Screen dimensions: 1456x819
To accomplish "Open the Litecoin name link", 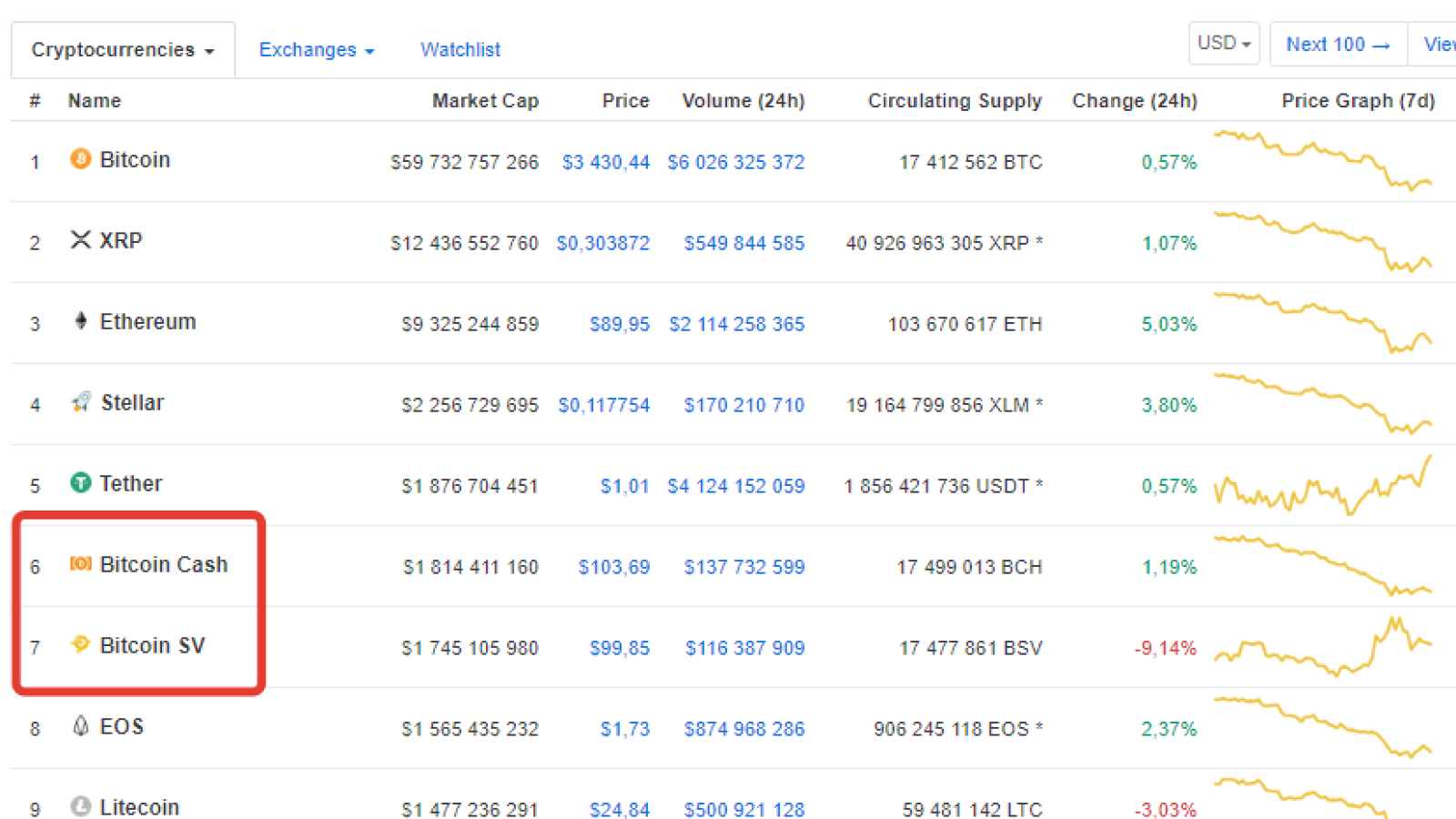I will coord(139,807).
